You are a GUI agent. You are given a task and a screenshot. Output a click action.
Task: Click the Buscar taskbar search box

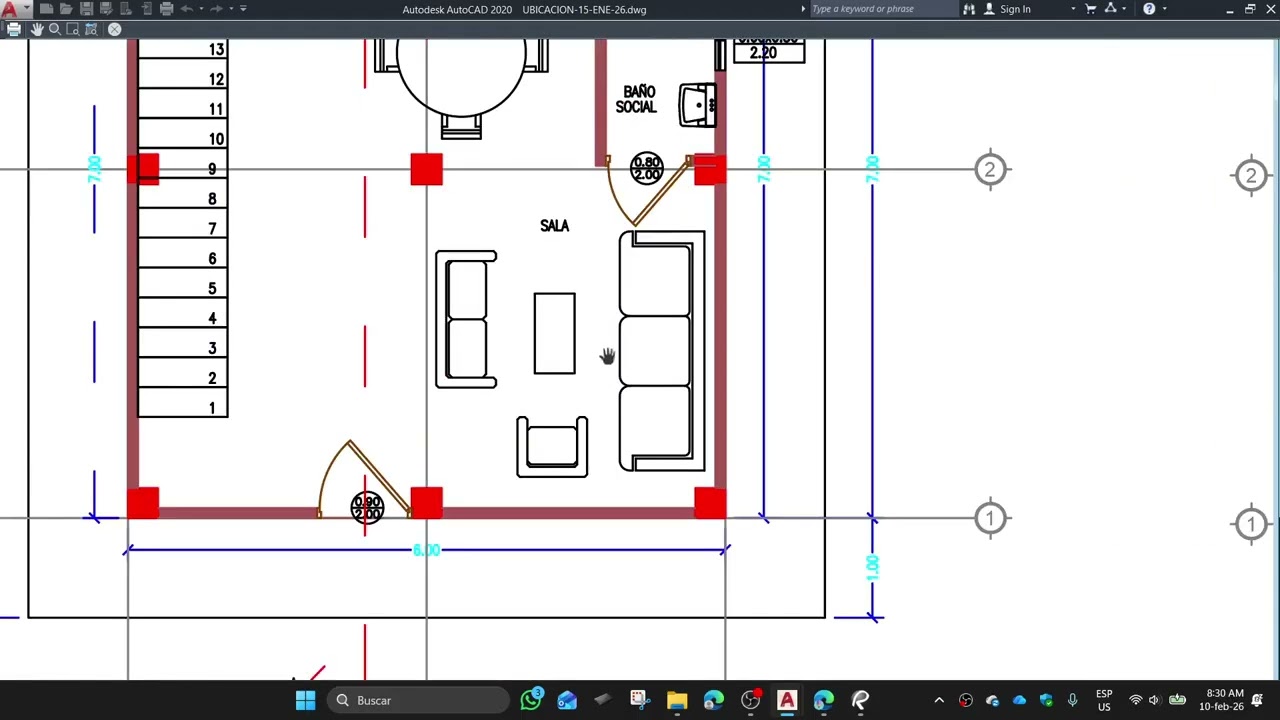pos(419,700)
